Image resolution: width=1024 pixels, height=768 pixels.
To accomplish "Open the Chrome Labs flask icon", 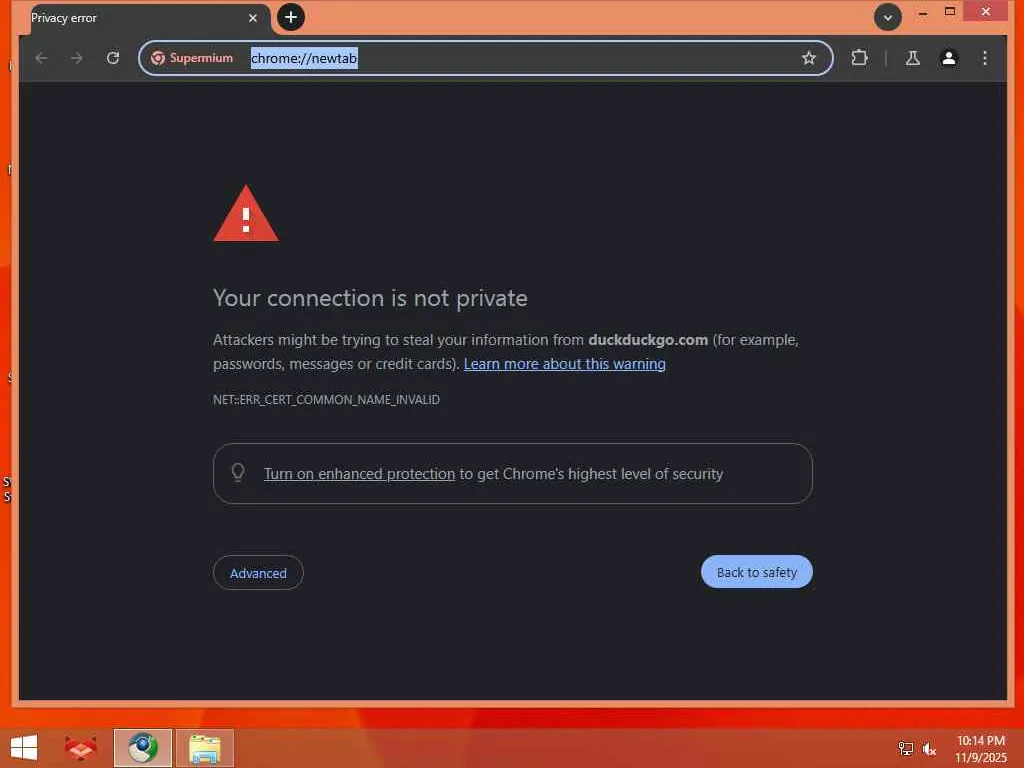I will (x=912, y=58).
